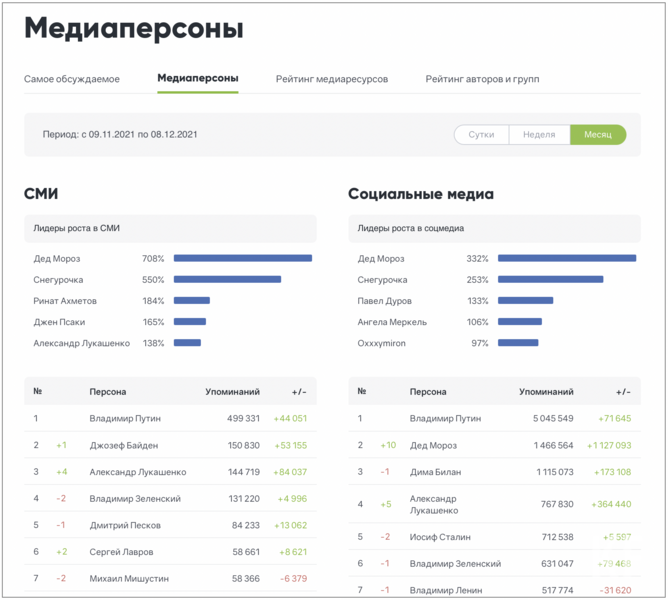Switch to Рейтинг медиаресурсов tab
This screenshot has height=600, width=668.
pyautogui.click(x=332, y=79)
